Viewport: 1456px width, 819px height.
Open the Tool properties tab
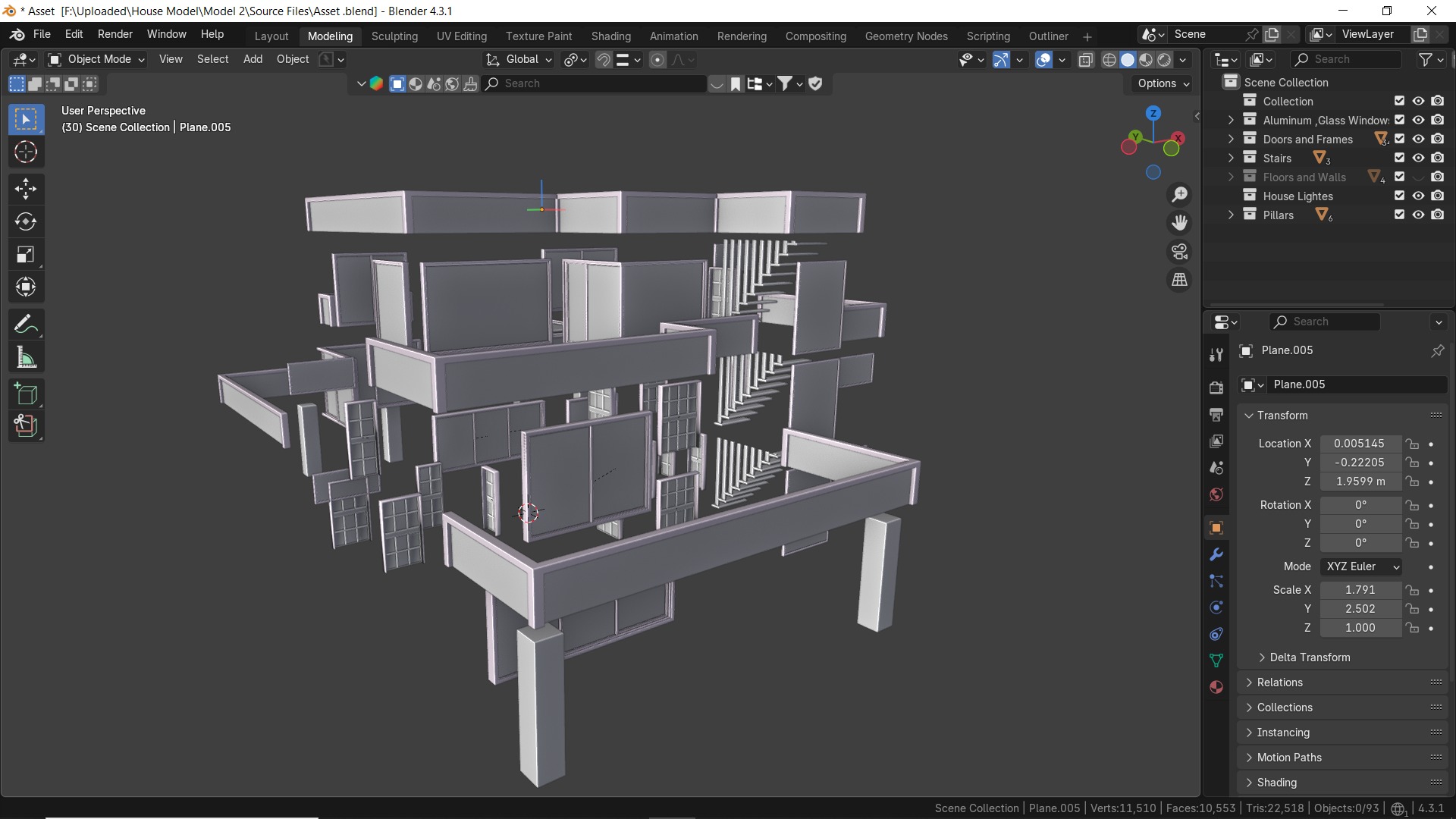click(1216, 354)
